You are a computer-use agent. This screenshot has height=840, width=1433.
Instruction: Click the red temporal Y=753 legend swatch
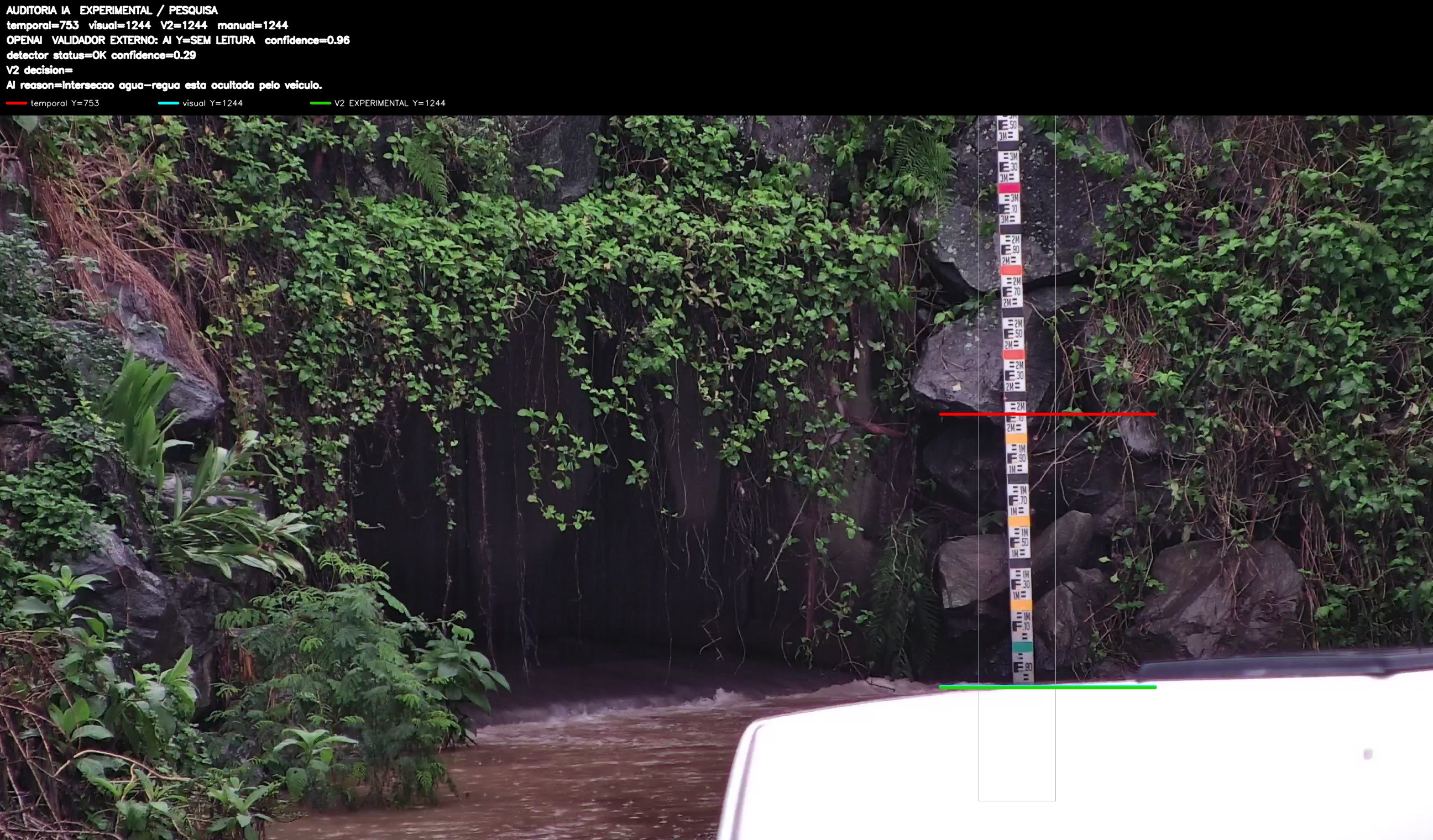[17, 103]
